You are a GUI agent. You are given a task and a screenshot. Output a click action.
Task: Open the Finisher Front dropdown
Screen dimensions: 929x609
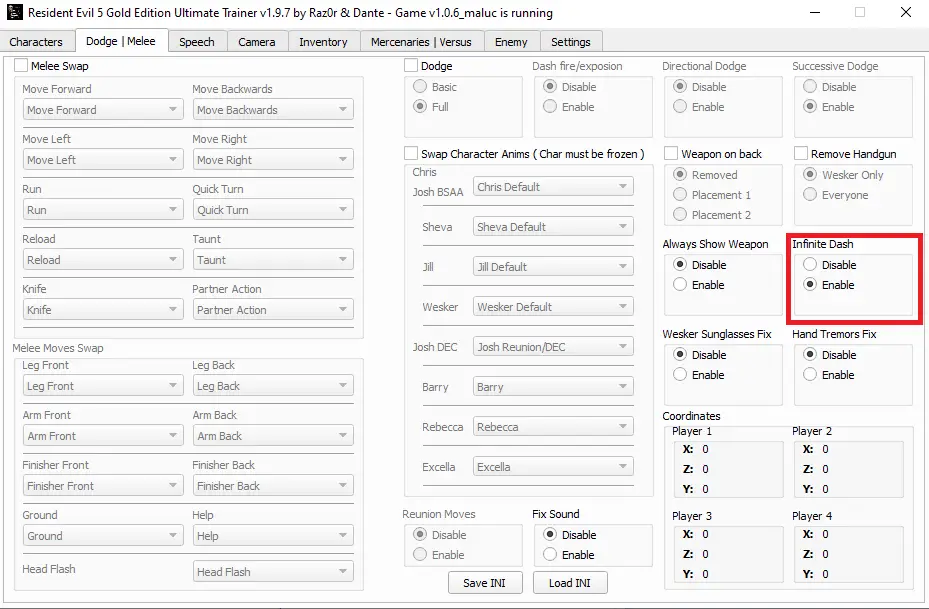[103, 486]
